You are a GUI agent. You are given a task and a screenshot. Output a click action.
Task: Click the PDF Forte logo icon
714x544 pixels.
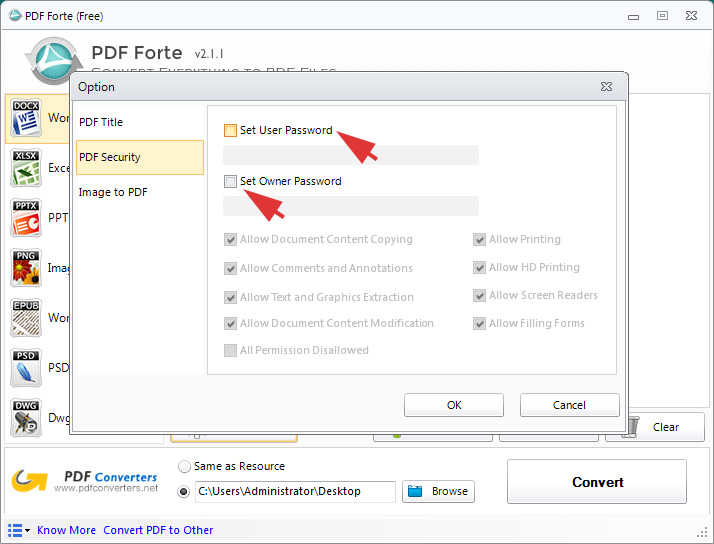[x=54, y=61]
